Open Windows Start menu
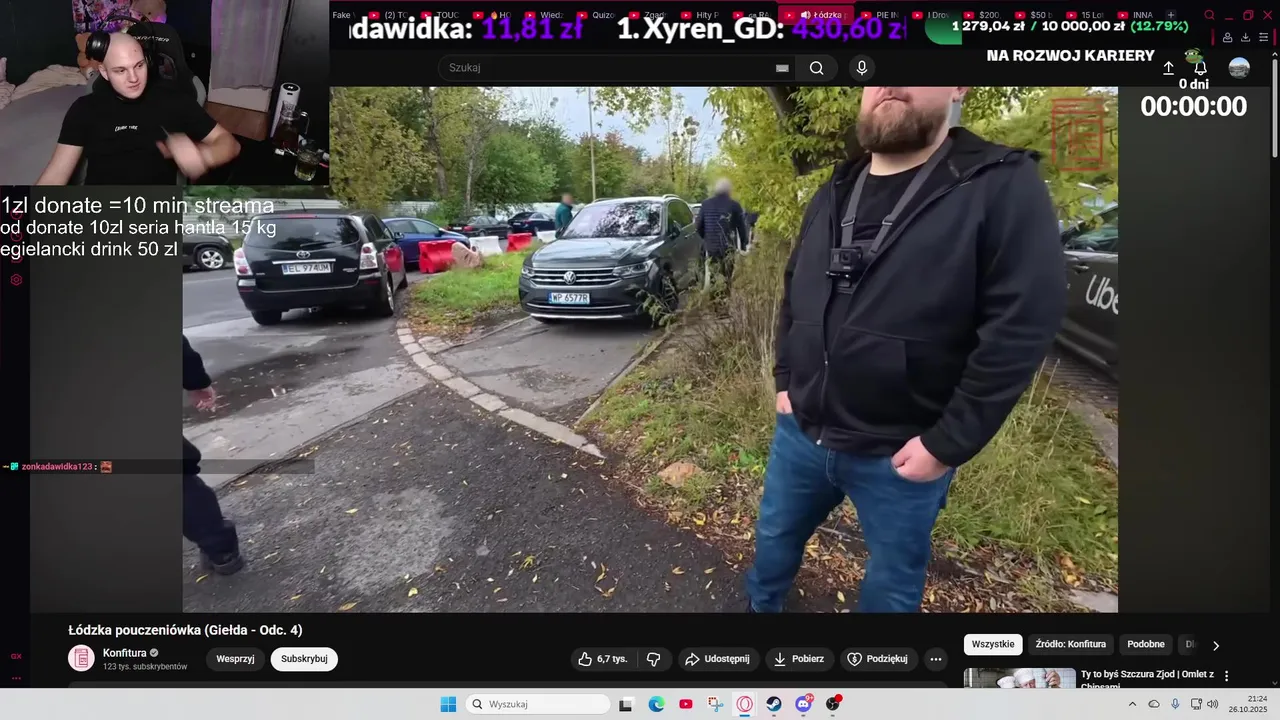The image size is (1280, 720). pos(448,704)
